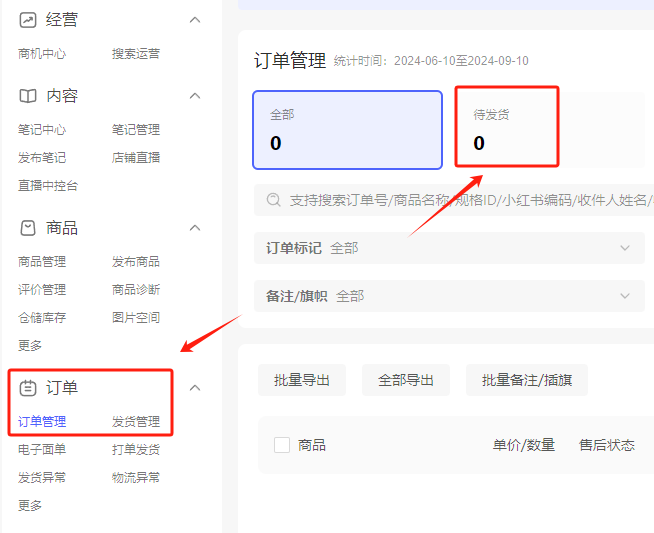Open 商品诊断 in sidebar
This screenshot has width=654, height=533.
[x=136, y=290]
